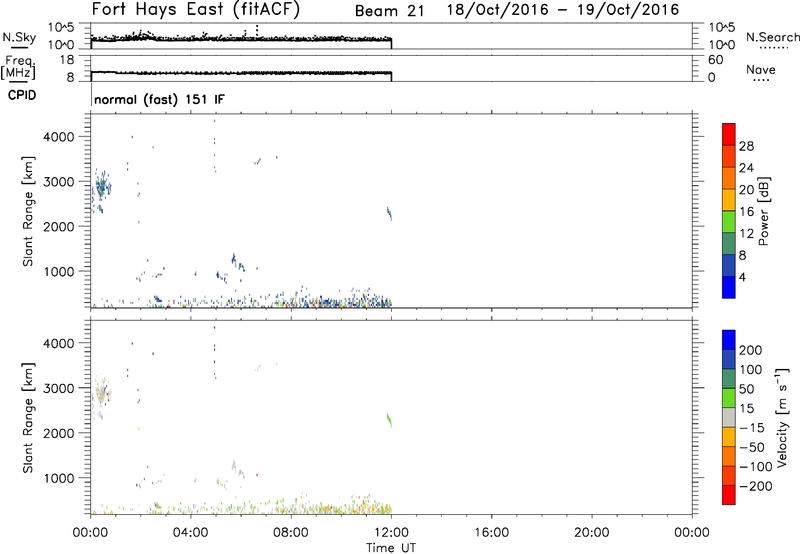Click the red top segment of Power color bar
Viewport: 800px width, 554px height.
[x=729, y=134]
